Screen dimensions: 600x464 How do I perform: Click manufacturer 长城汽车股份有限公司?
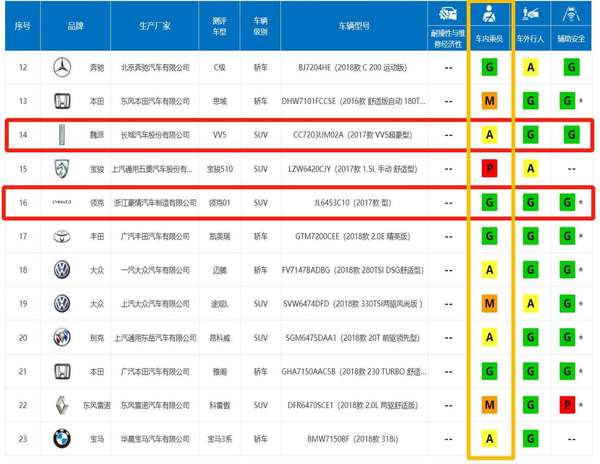coord(155,135)
